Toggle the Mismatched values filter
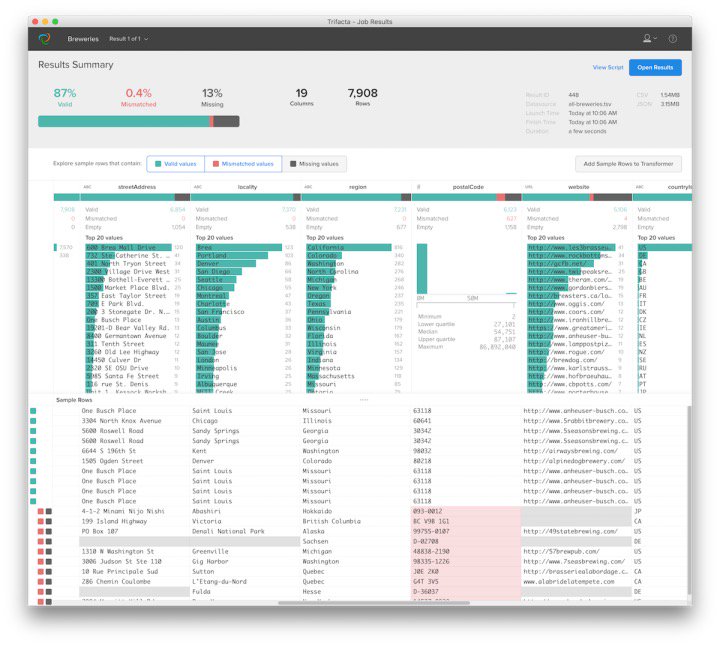720x646 pixels. tap(243, 164)
